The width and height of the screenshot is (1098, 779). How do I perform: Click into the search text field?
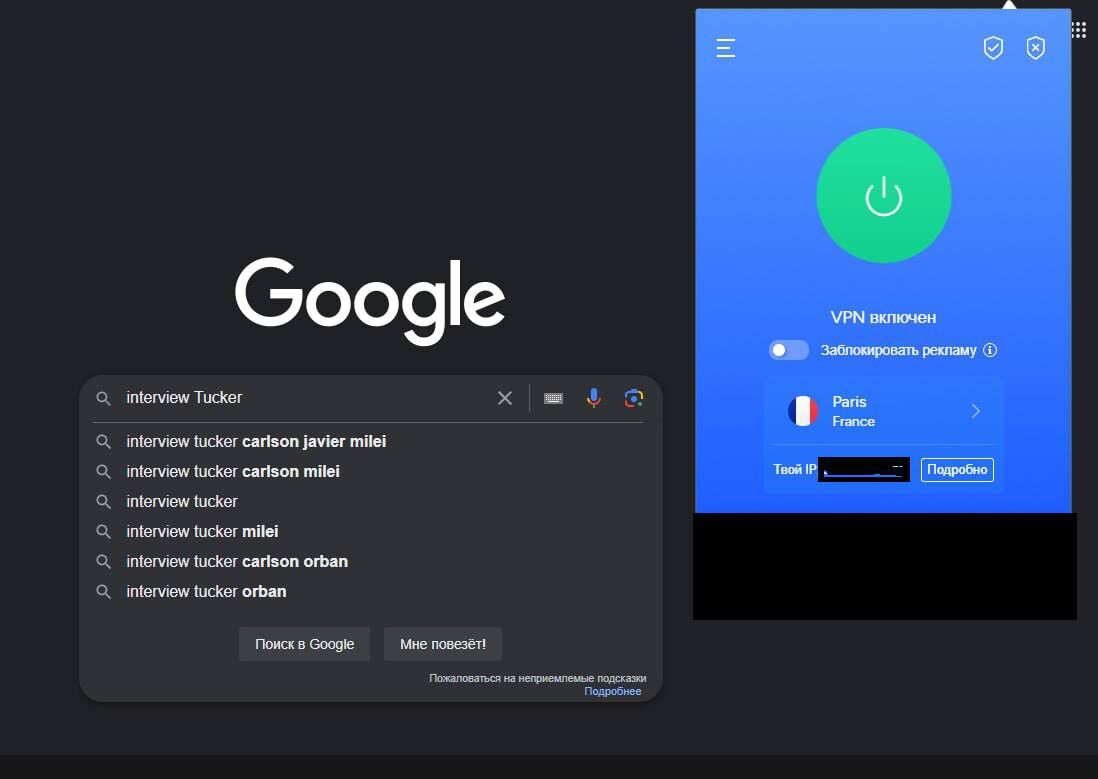point(300,398)
